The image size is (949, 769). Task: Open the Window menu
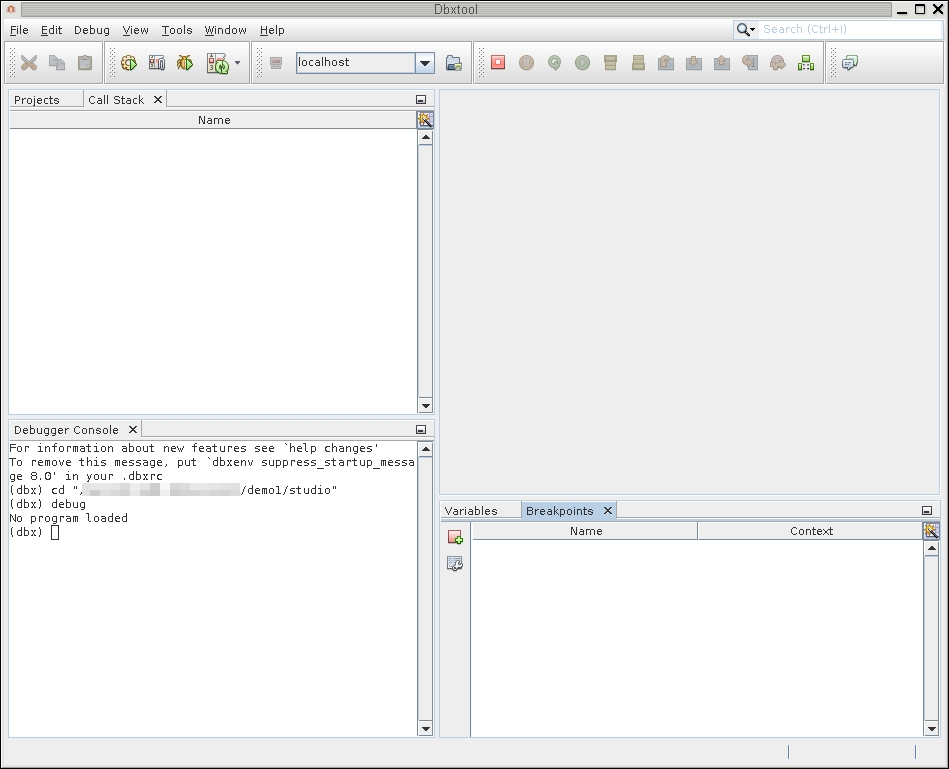coord(225,30)
